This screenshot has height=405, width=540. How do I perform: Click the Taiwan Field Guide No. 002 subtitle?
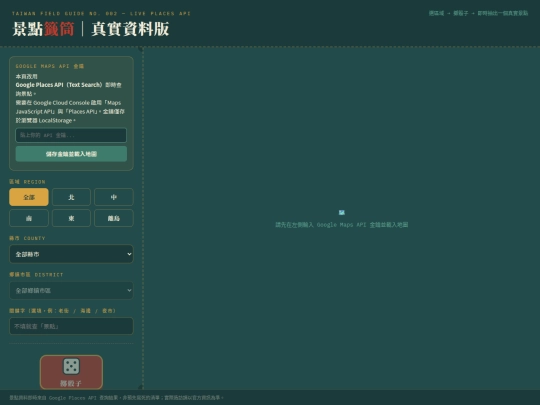(x=101, y=13)
